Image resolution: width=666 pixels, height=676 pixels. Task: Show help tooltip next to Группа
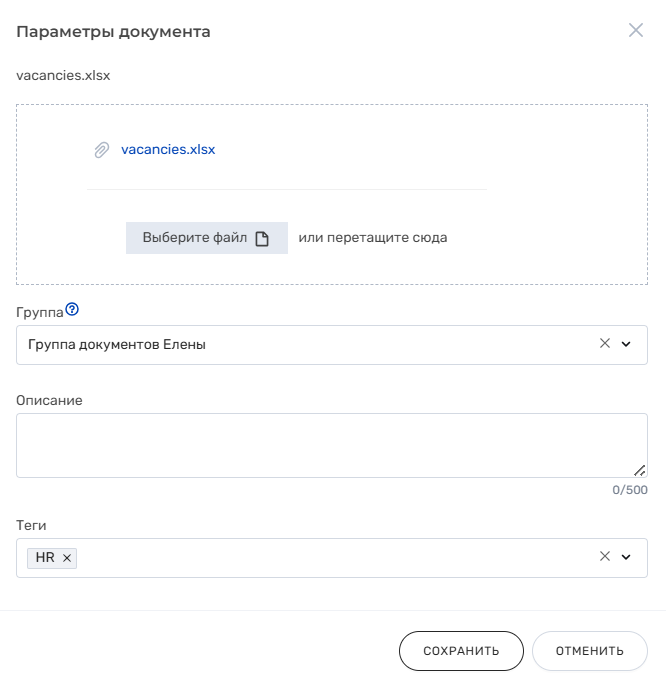(72, 310)
